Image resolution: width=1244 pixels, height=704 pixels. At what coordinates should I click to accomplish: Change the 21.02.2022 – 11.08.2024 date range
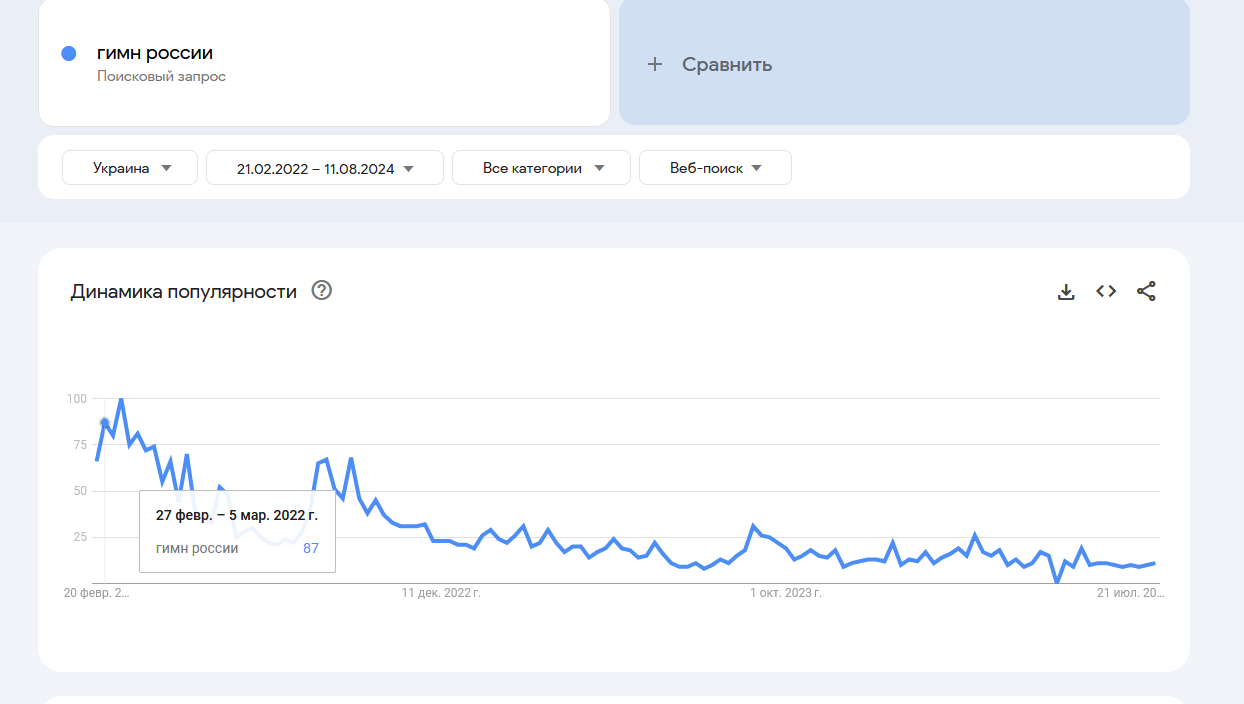click(325, 168)
